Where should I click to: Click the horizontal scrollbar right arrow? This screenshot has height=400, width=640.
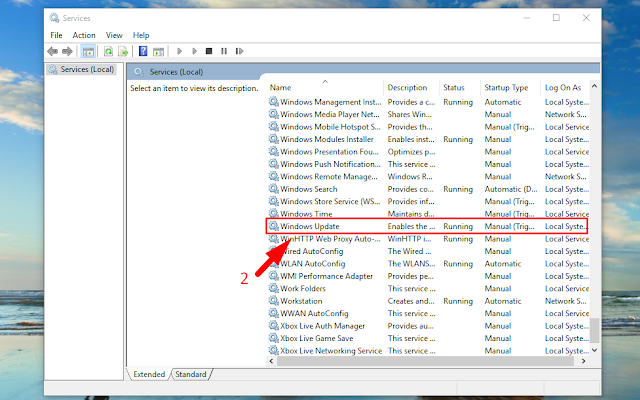coord(584,361)
